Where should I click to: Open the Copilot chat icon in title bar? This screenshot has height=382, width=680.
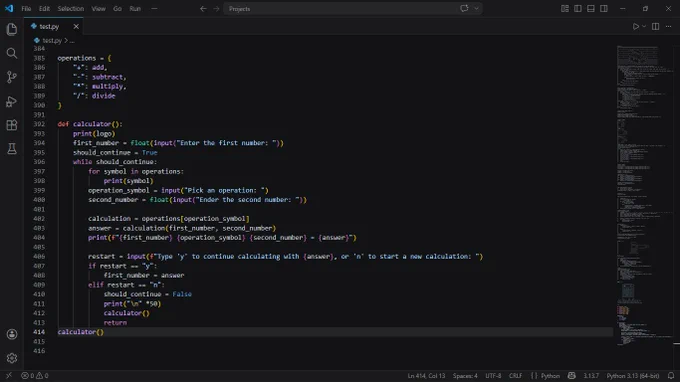click(464, 8)
